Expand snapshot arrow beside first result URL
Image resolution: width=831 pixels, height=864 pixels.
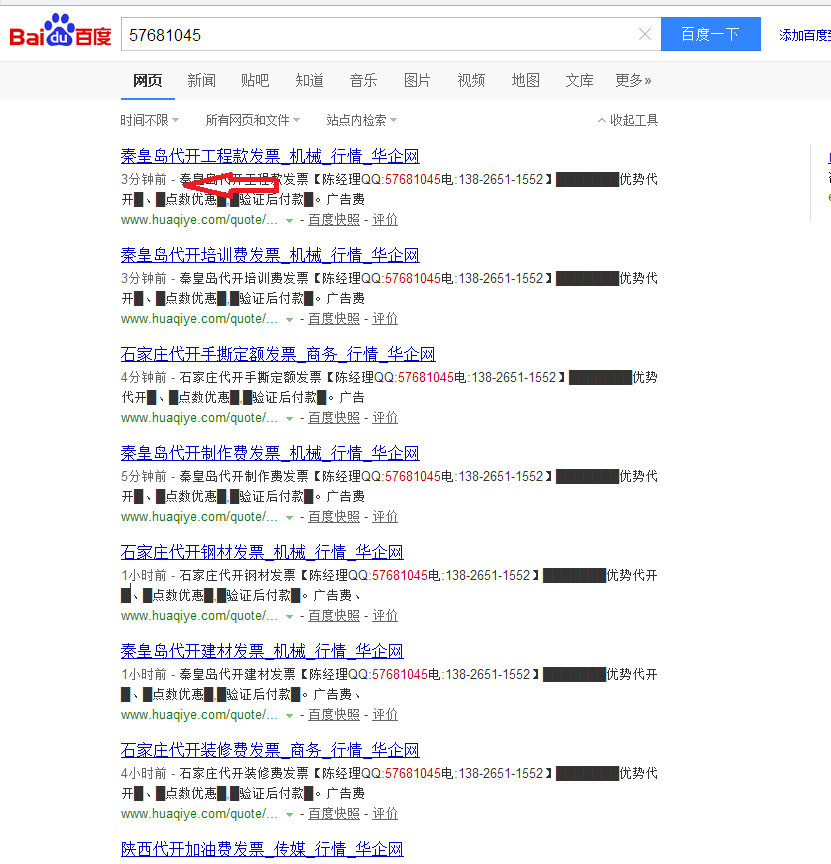pos(289,219)
